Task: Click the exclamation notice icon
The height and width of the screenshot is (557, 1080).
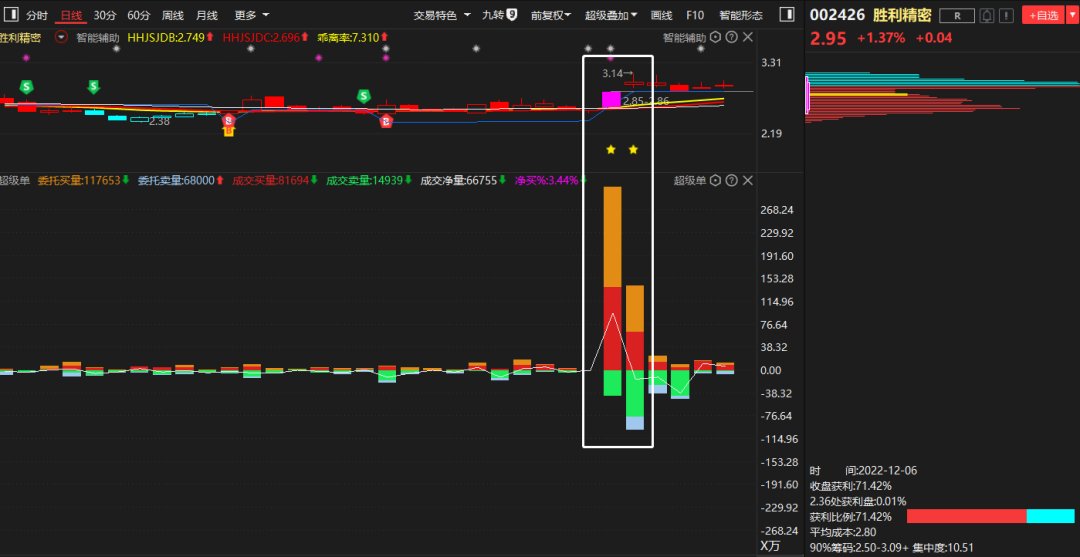Action: tap(1006, 16)
